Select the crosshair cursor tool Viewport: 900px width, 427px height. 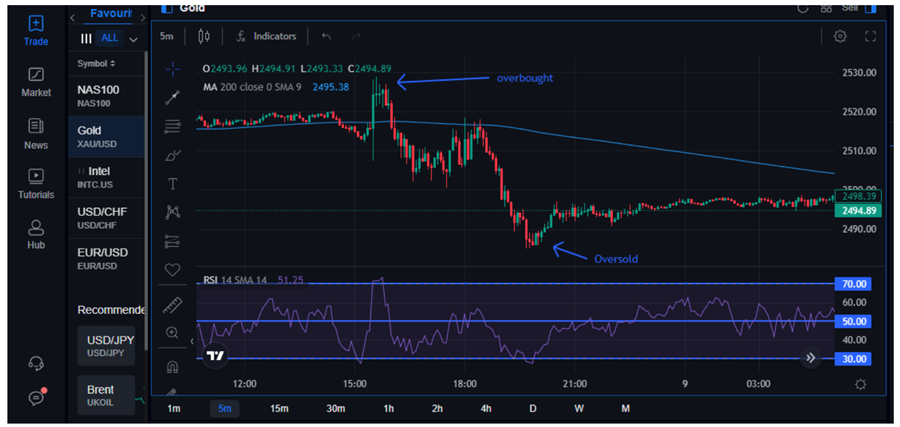tap(173, 69)
